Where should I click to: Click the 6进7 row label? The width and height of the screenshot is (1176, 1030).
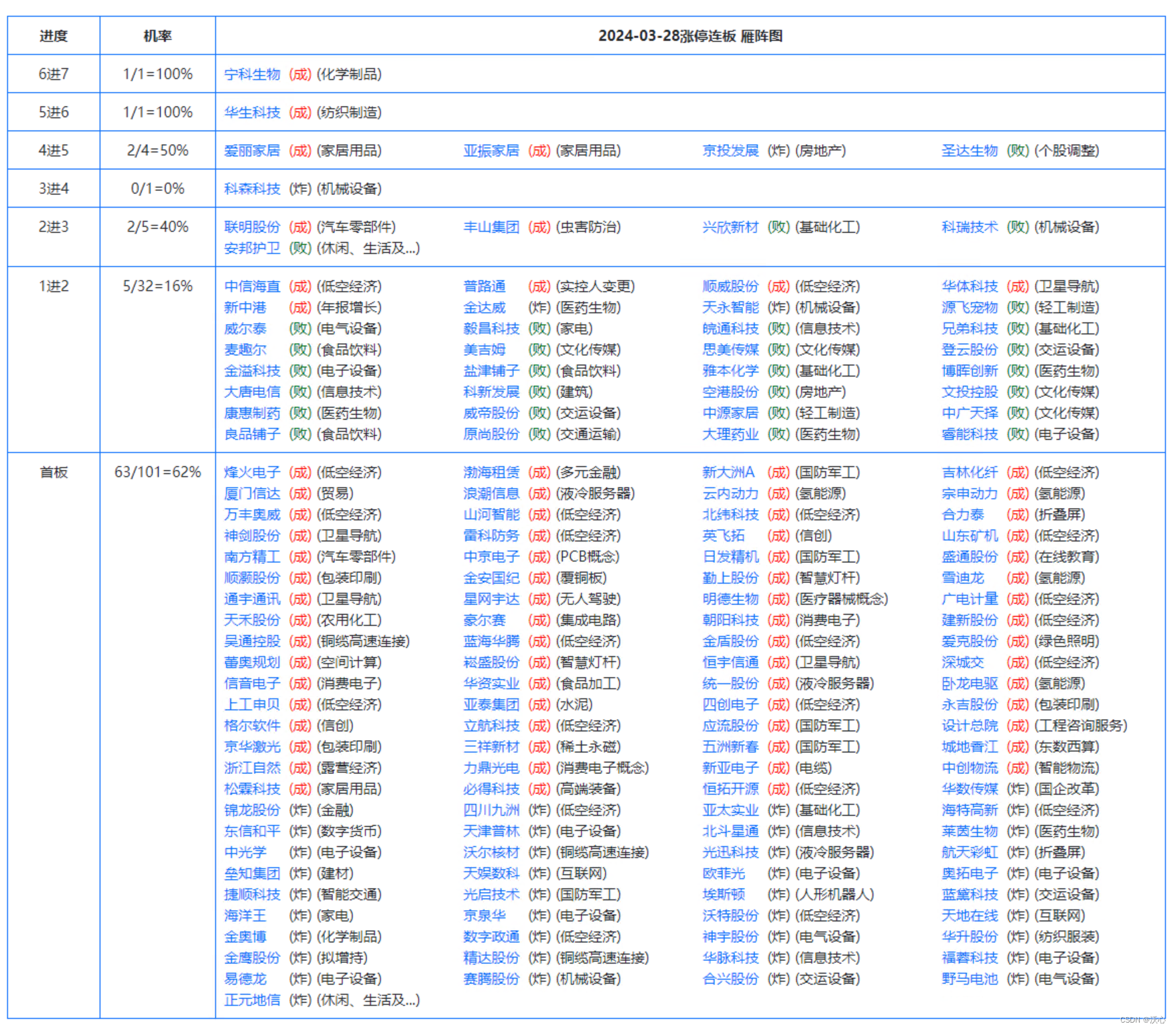54,74
